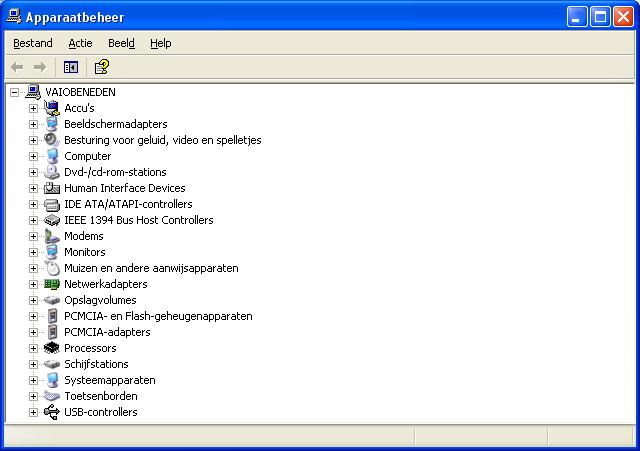
Task: Click the IEEE 1394 Bus Host Controllers icon
Action: [x=52, y=220]
